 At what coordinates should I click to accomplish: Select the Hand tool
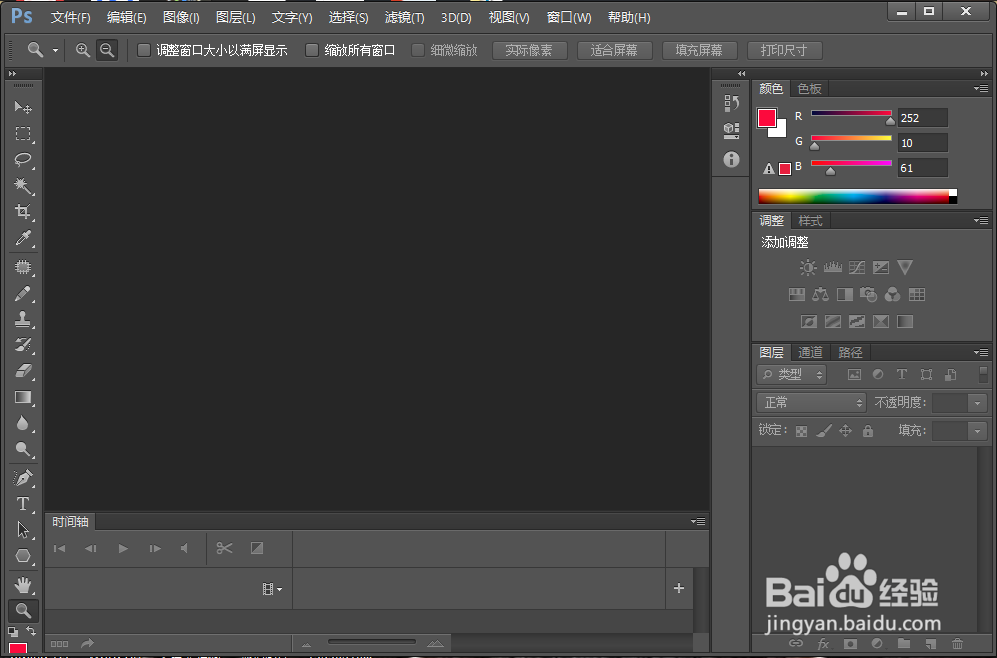point(23,585)
